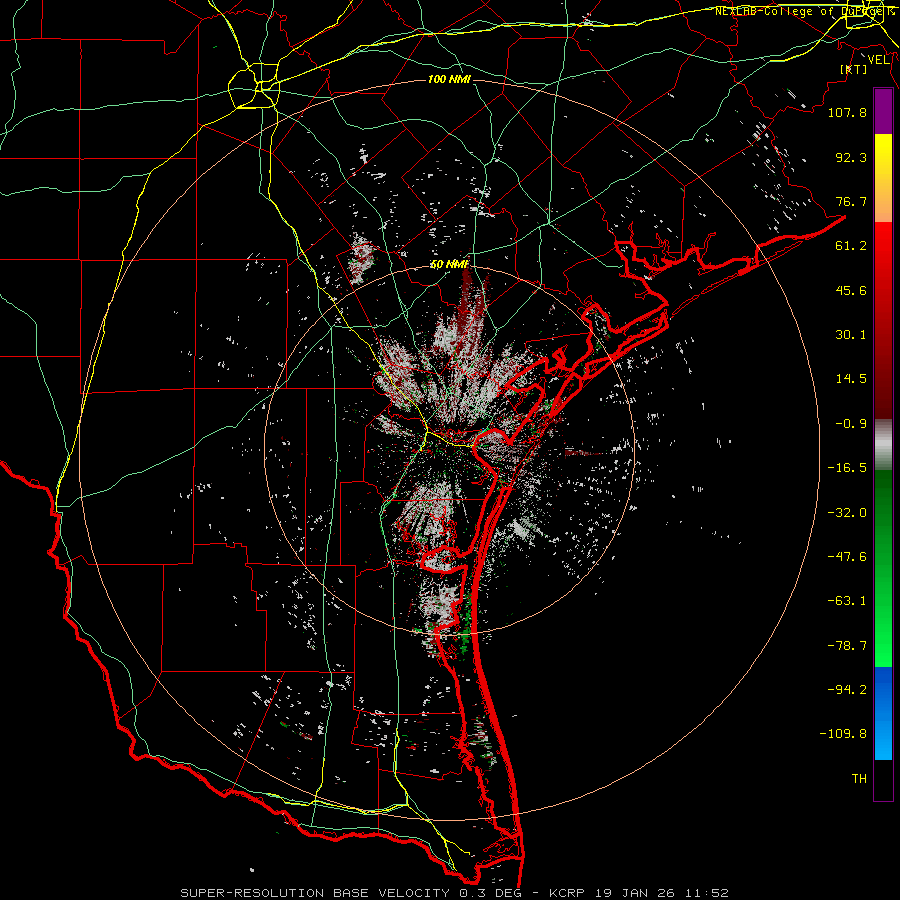
Task: Select the -47.6 velocity scale value
Action: click(847, 557)
